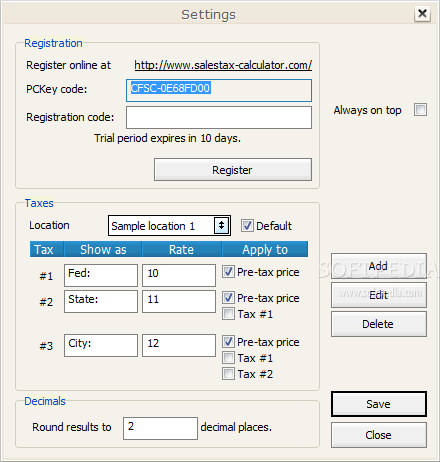Screen dimensions: 440x462
Task: Save the settings
Action: click(379, 404)
